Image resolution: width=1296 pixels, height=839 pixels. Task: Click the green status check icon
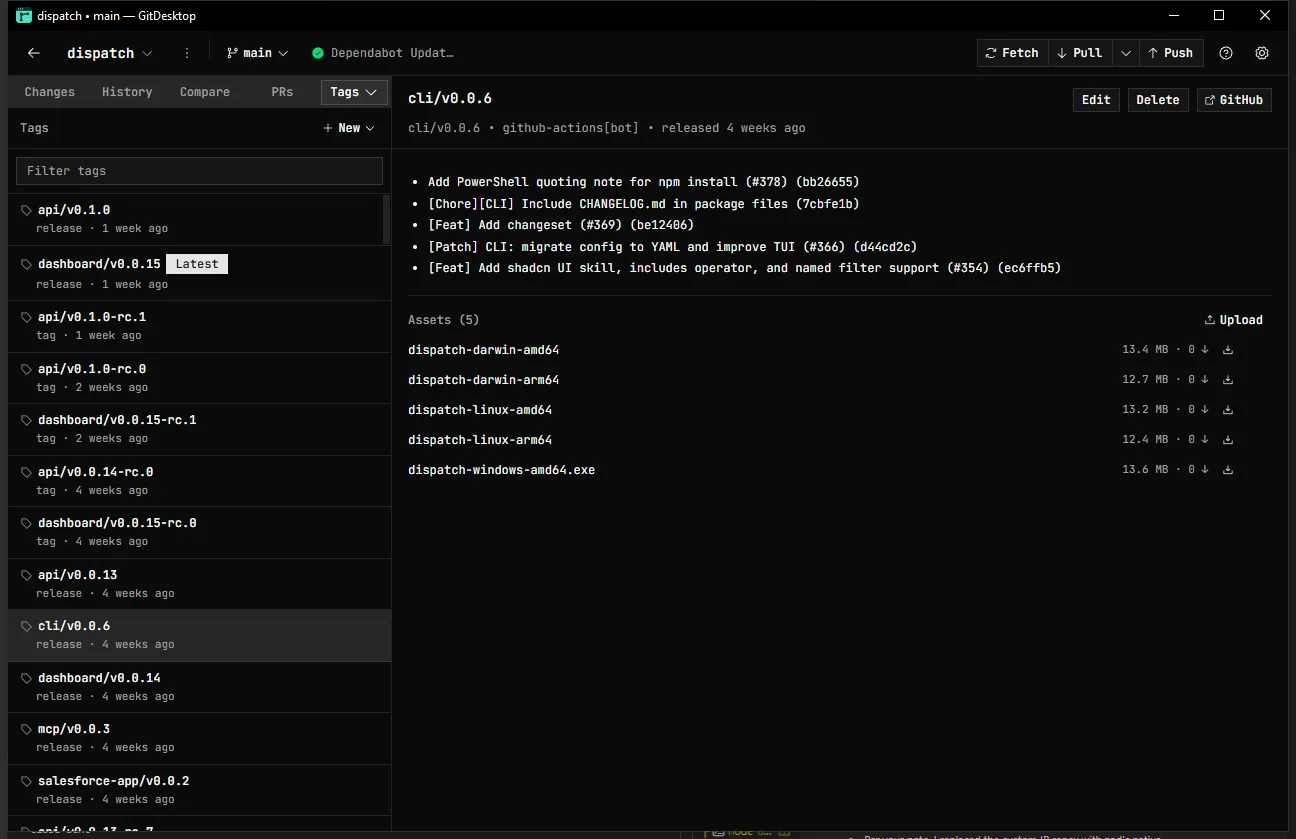point(318,53)
